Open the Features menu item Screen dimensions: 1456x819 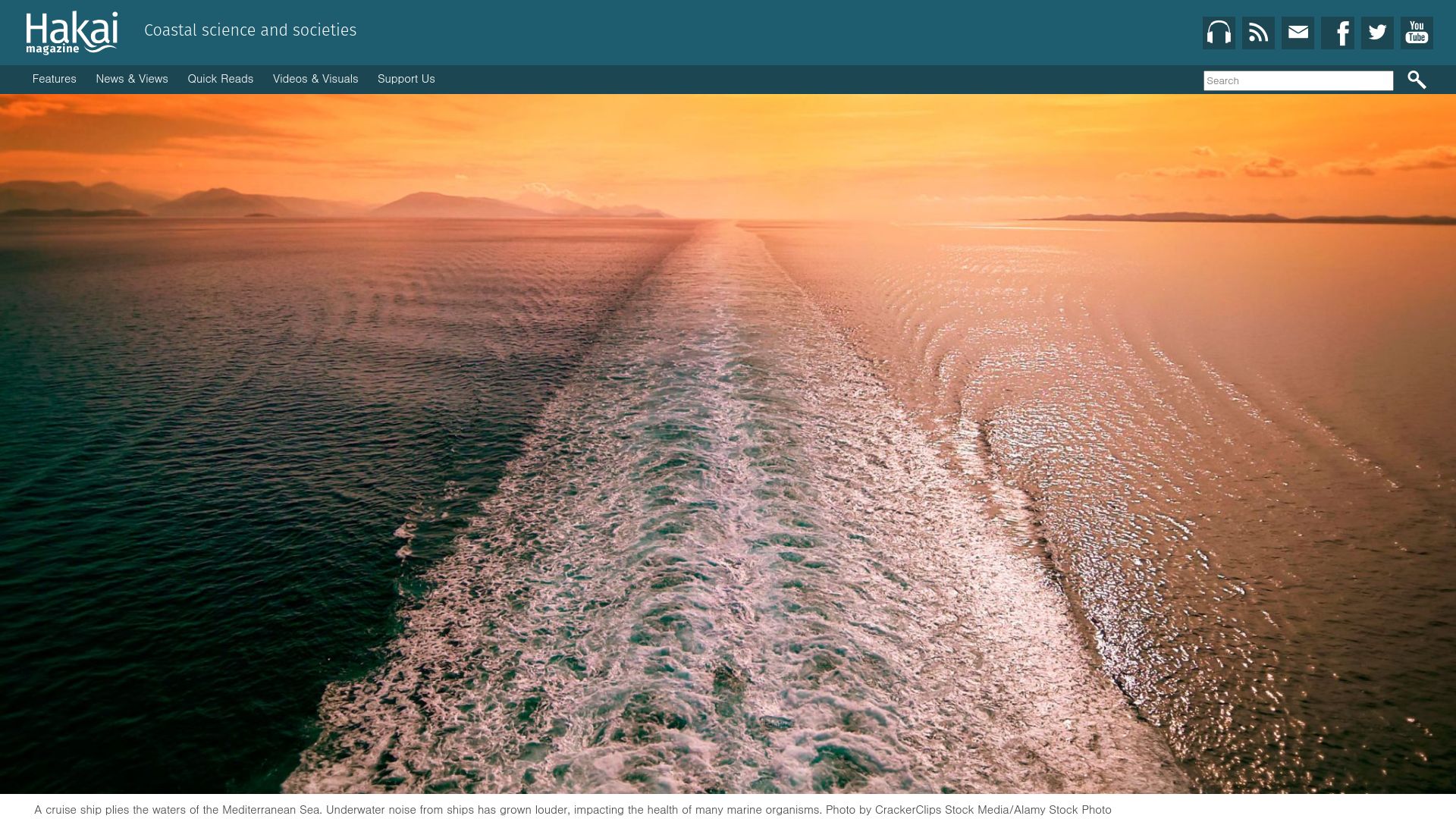click(55, 79)
